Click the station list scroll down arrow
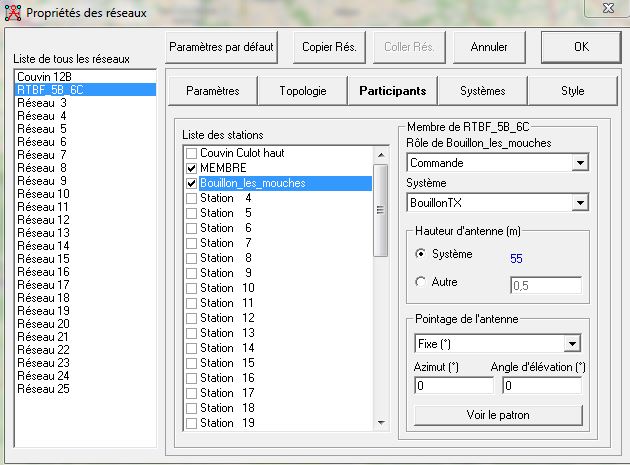 381,423
